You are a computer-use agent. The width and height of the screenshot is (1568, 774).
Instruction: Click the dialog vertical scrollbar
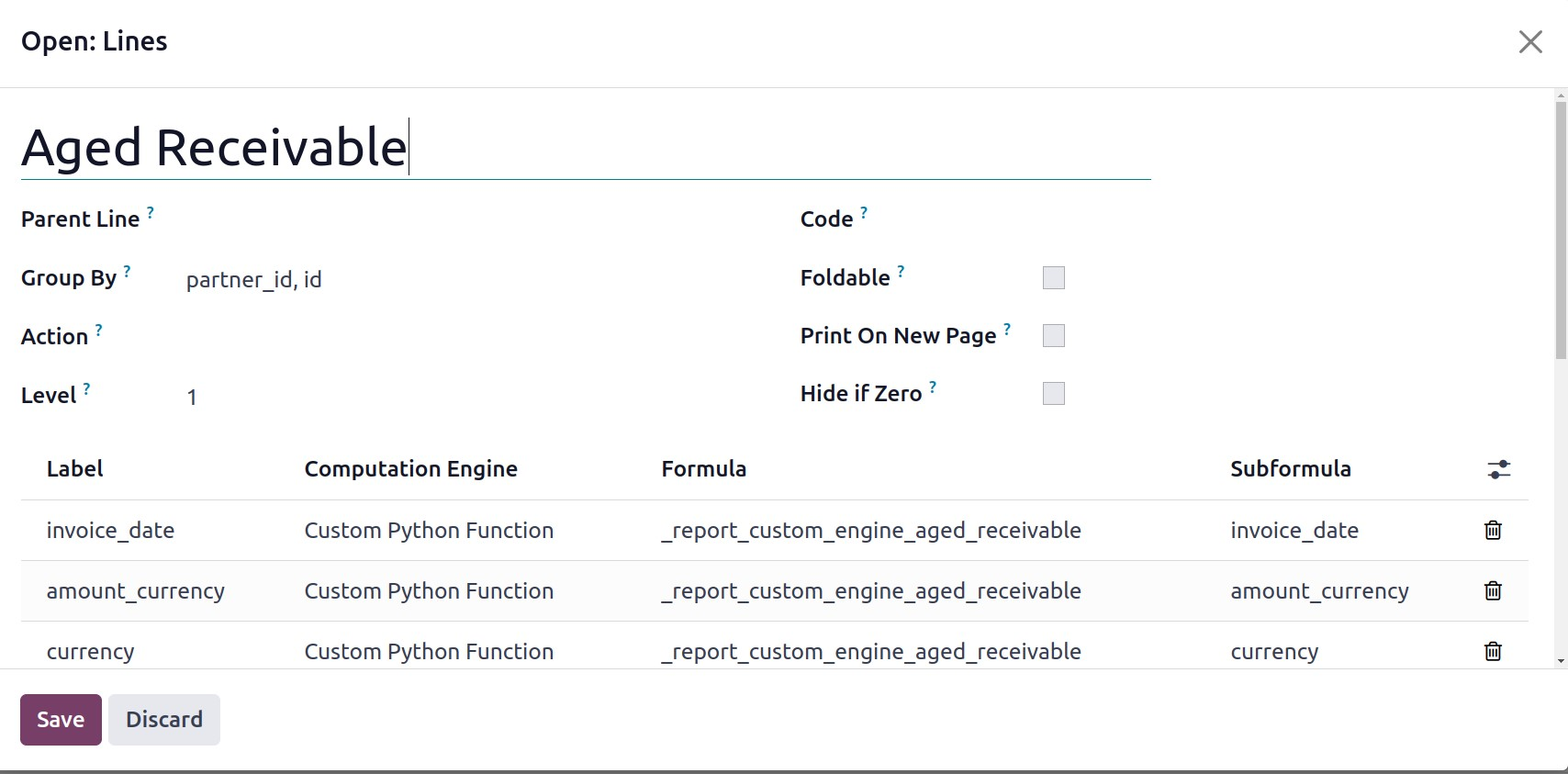pyautogui.click(x=1560, y=230)
